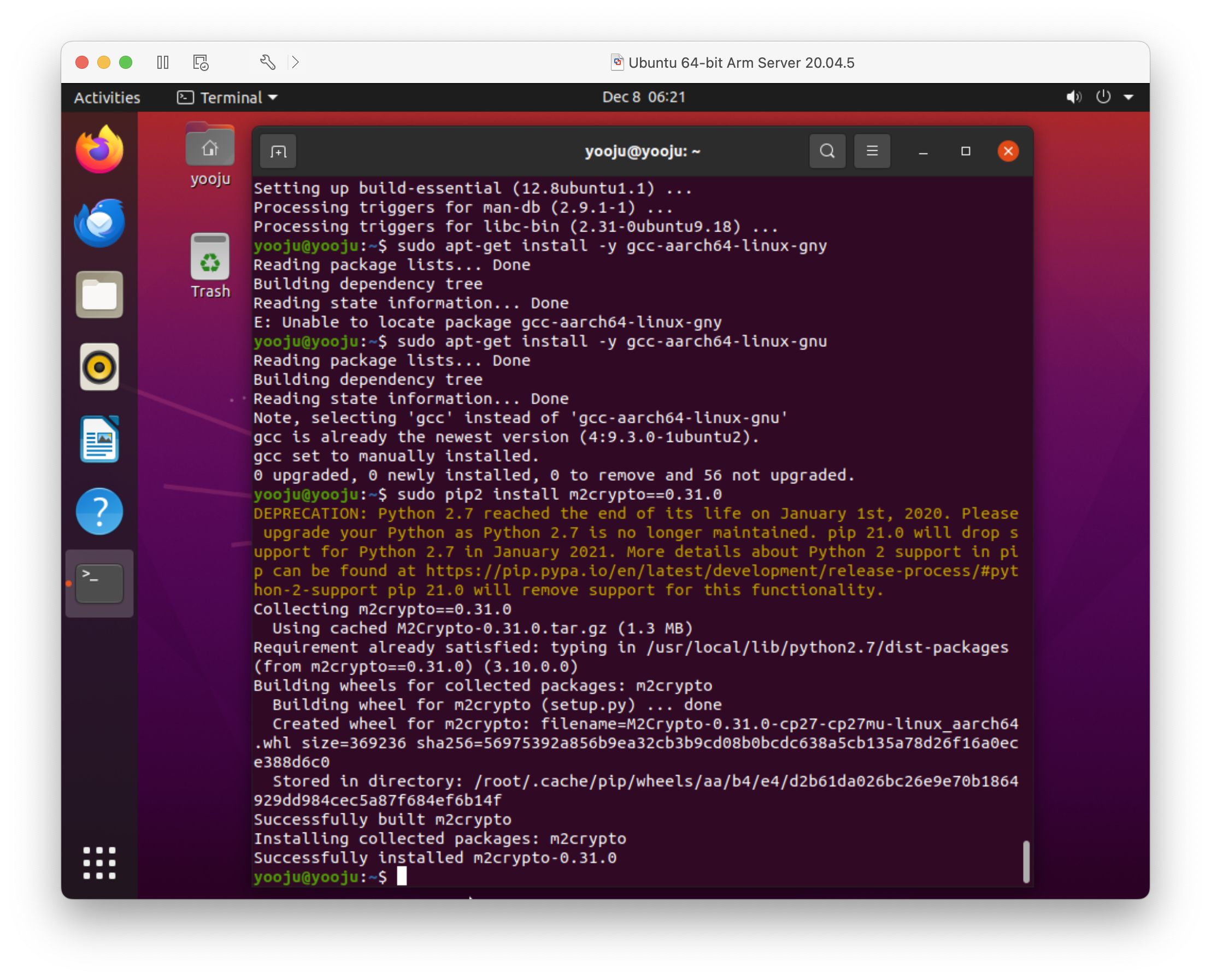The image size is (1211, 980).
Task: Expand the system status menu arrow
Action: point(1128,98)
